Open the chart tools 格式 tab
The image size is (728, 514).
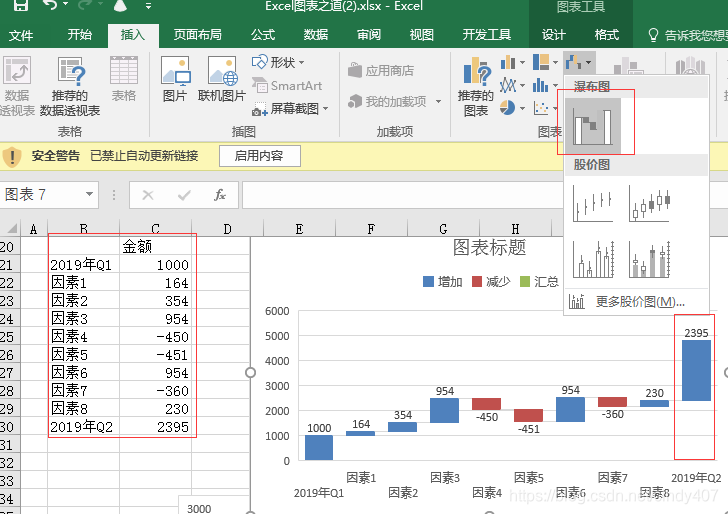pyautogui.click(x=606, y=35)
